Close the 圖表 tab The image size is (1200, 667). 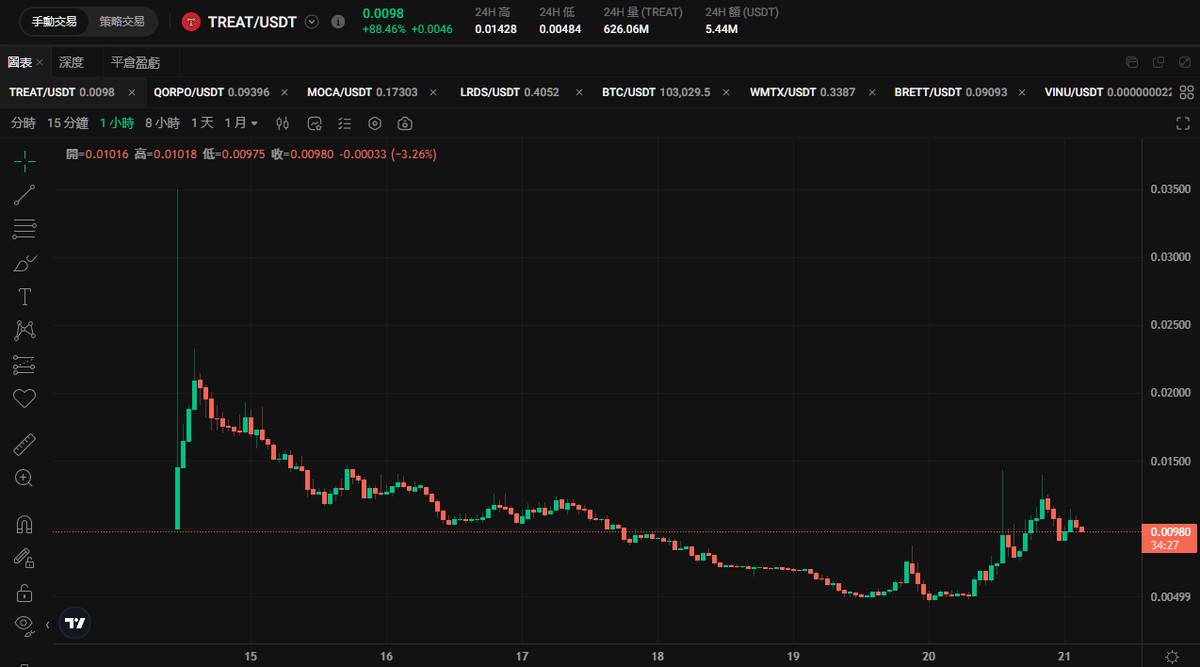pos(40,63)
